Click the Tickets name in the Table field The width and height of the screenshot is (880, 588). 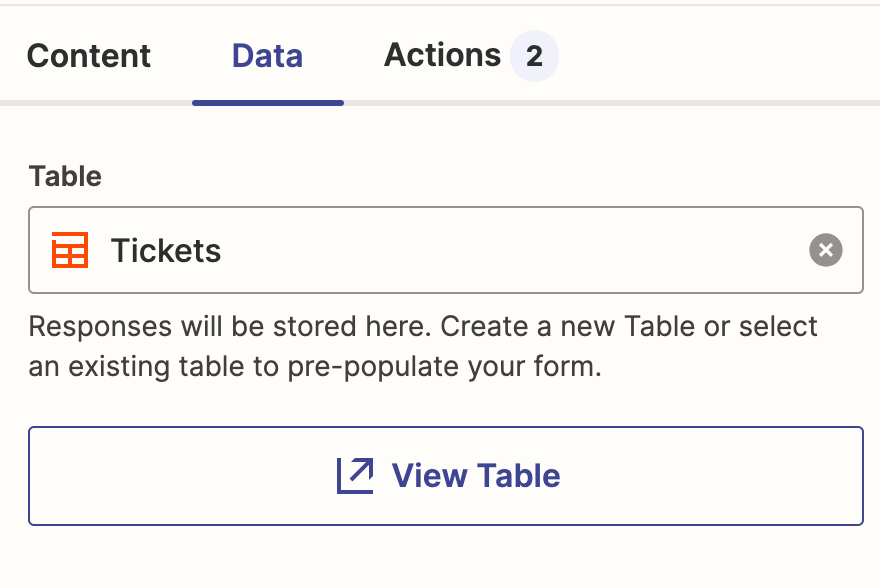[x=166, y=250]
